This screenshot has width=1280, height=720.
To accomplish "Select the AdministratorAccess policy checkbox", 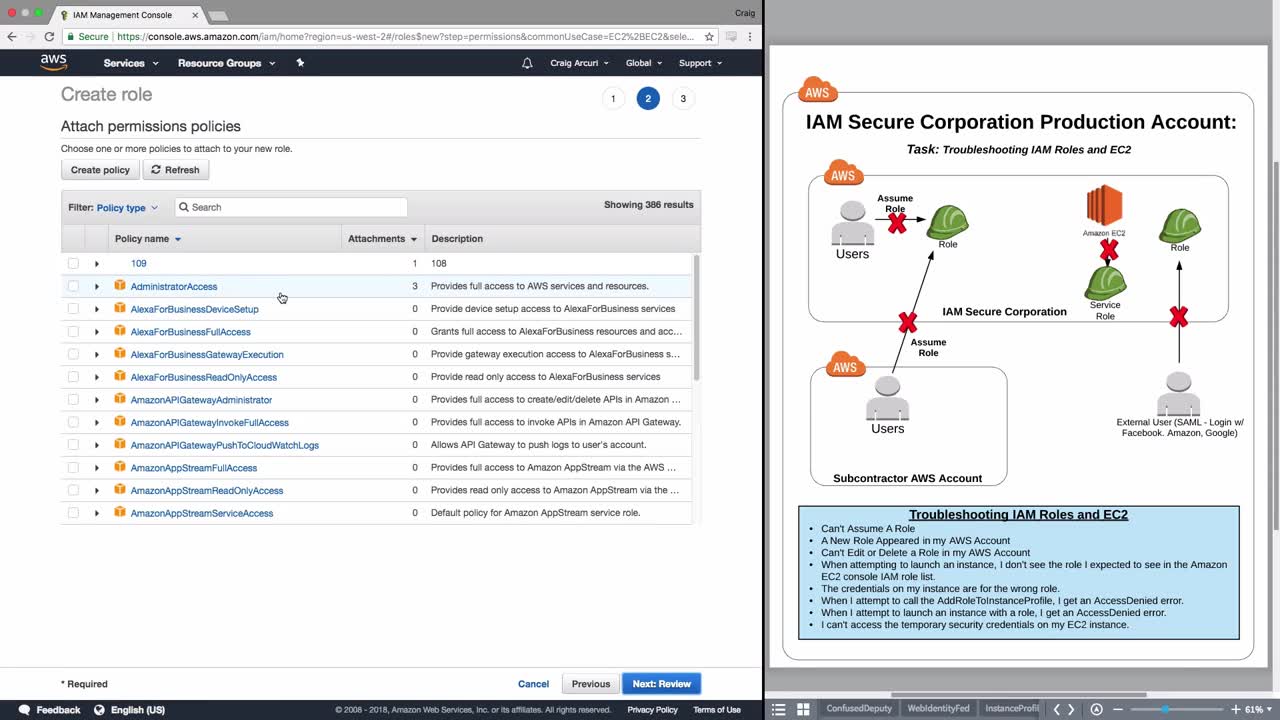I will pos(73,286).
